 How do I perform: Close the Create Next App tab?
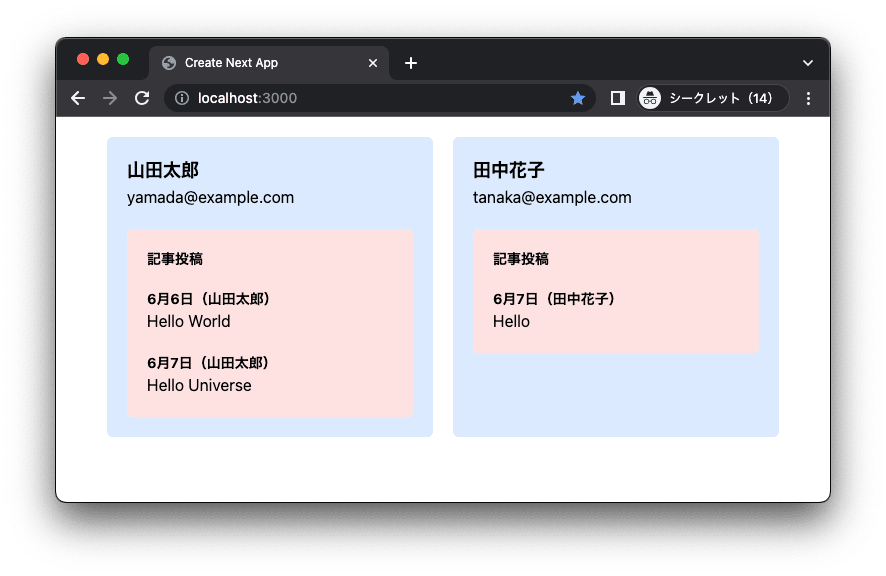point(373,63)
